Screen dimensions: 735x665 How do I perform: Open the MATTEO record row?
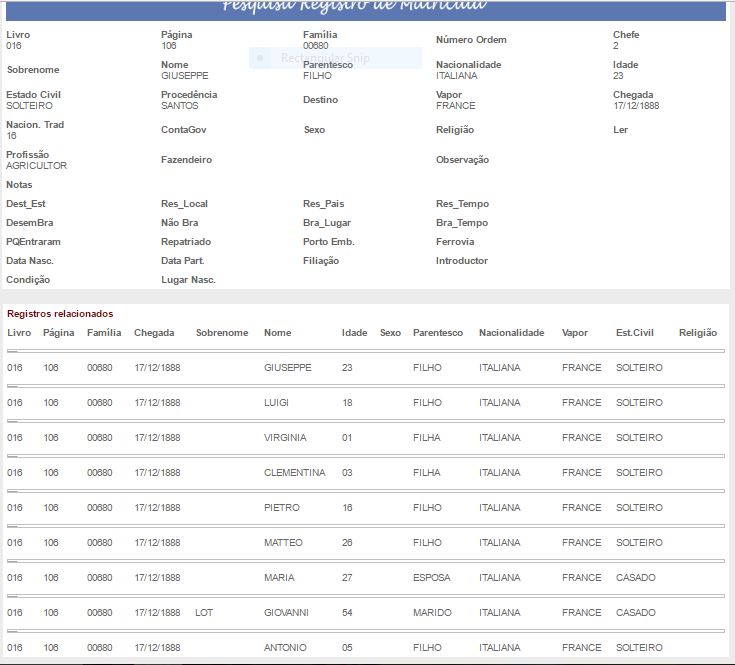pos(283,543)
